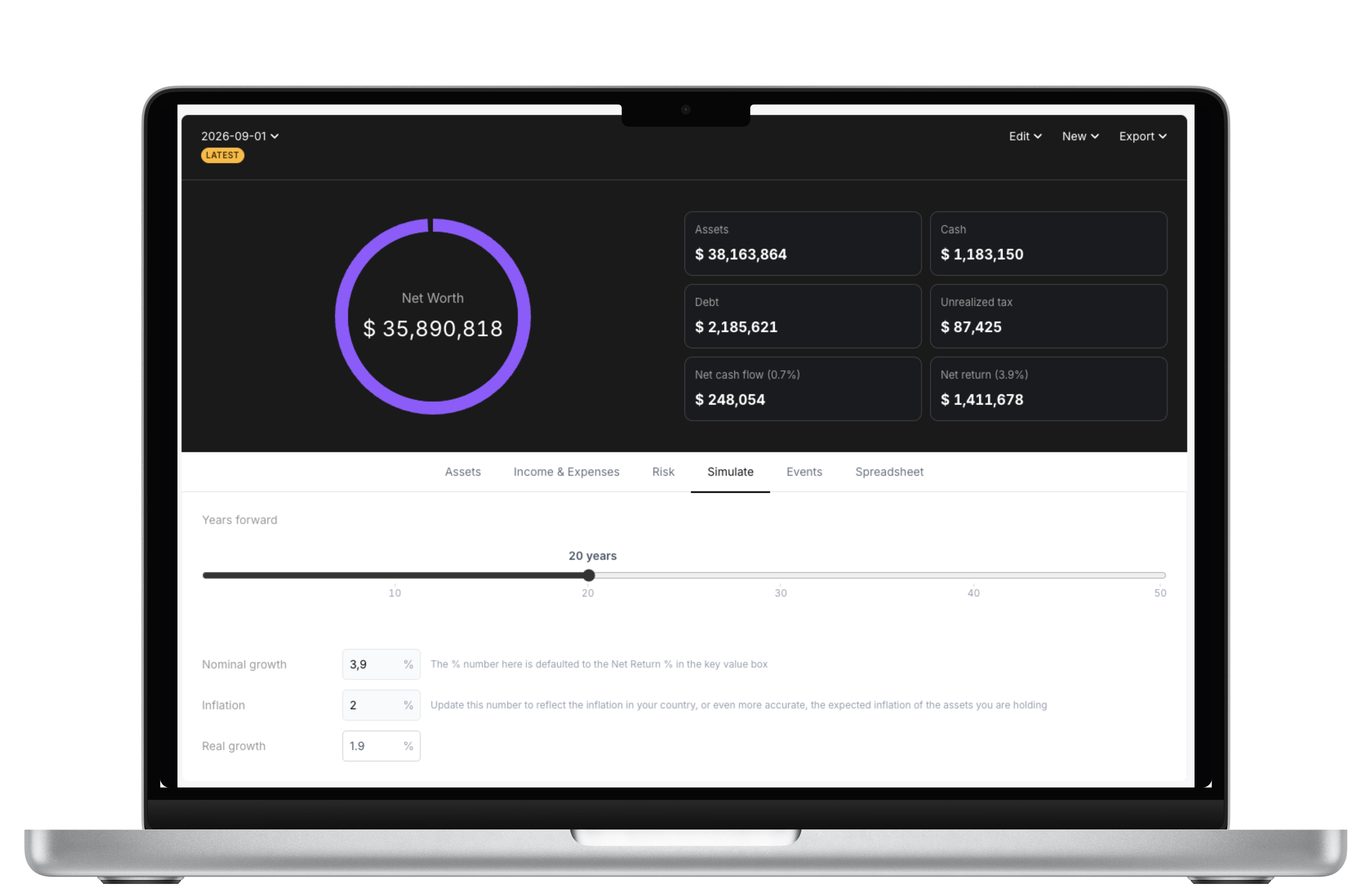
Task: Switch to the Spreadsheet tab
Action: [x=889, y=472]
